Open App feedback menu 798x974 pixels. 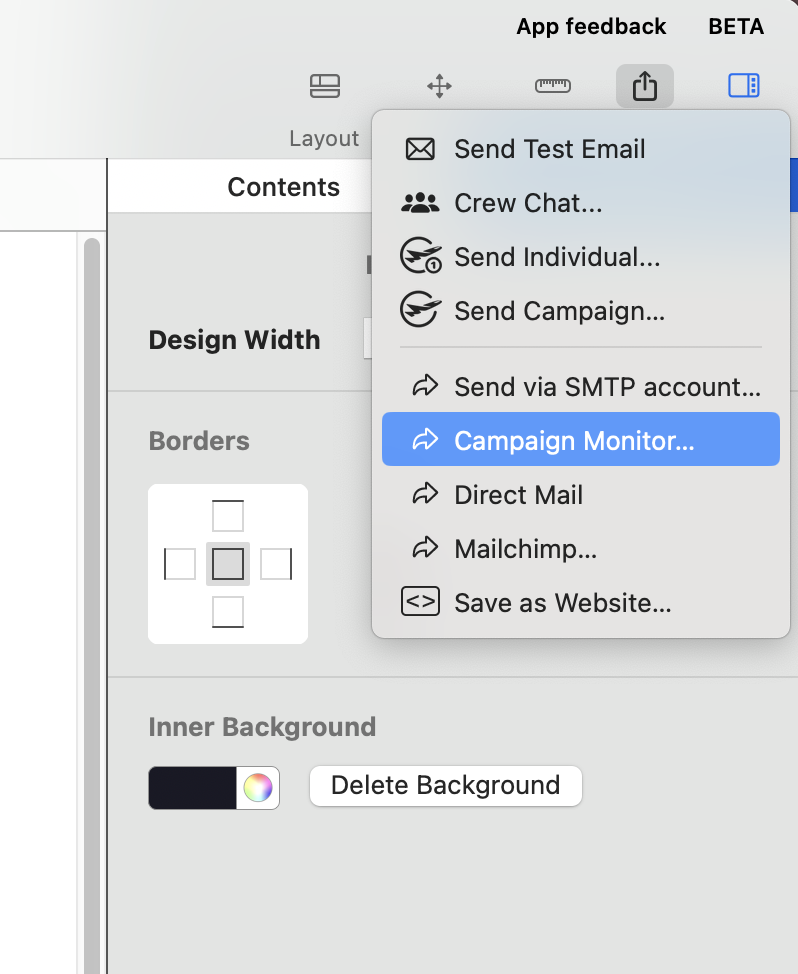pos(591,27)
